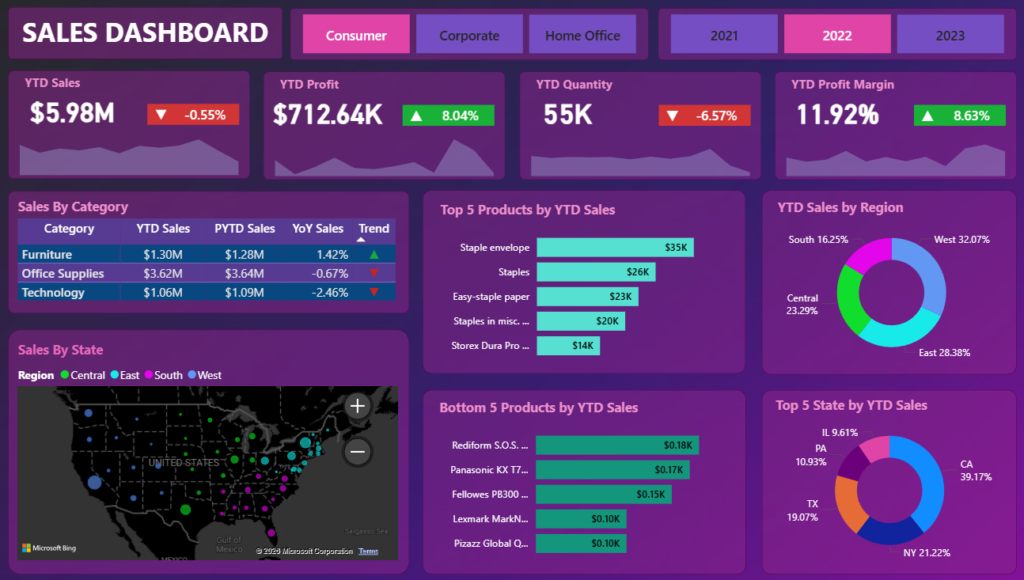Select the 2022 year button
The image size is (1024, 580).
(x=837, y=35)
